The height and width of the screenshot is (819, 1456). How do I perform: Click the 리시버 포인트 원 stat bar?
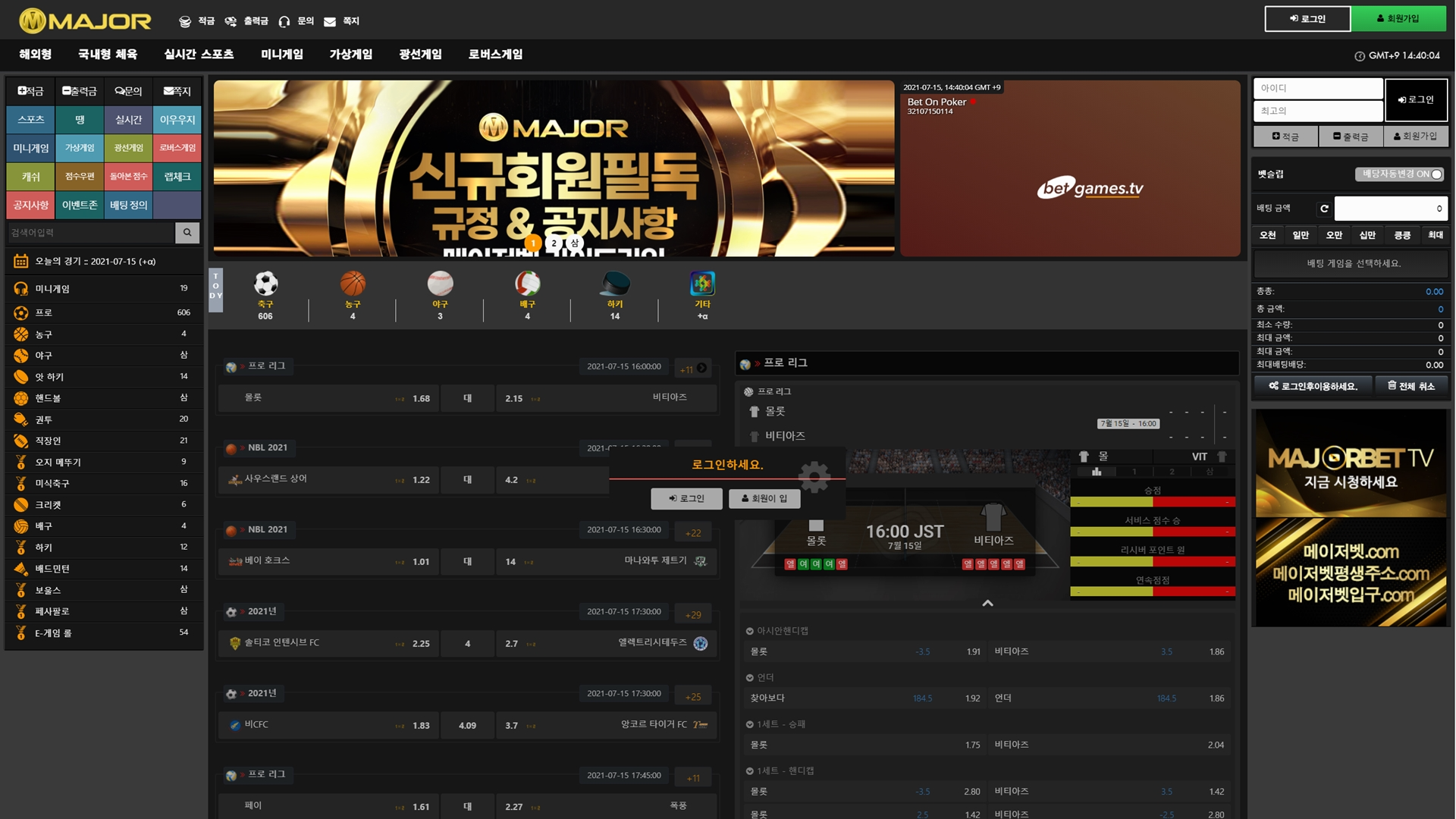click(x=1153, y=561)
